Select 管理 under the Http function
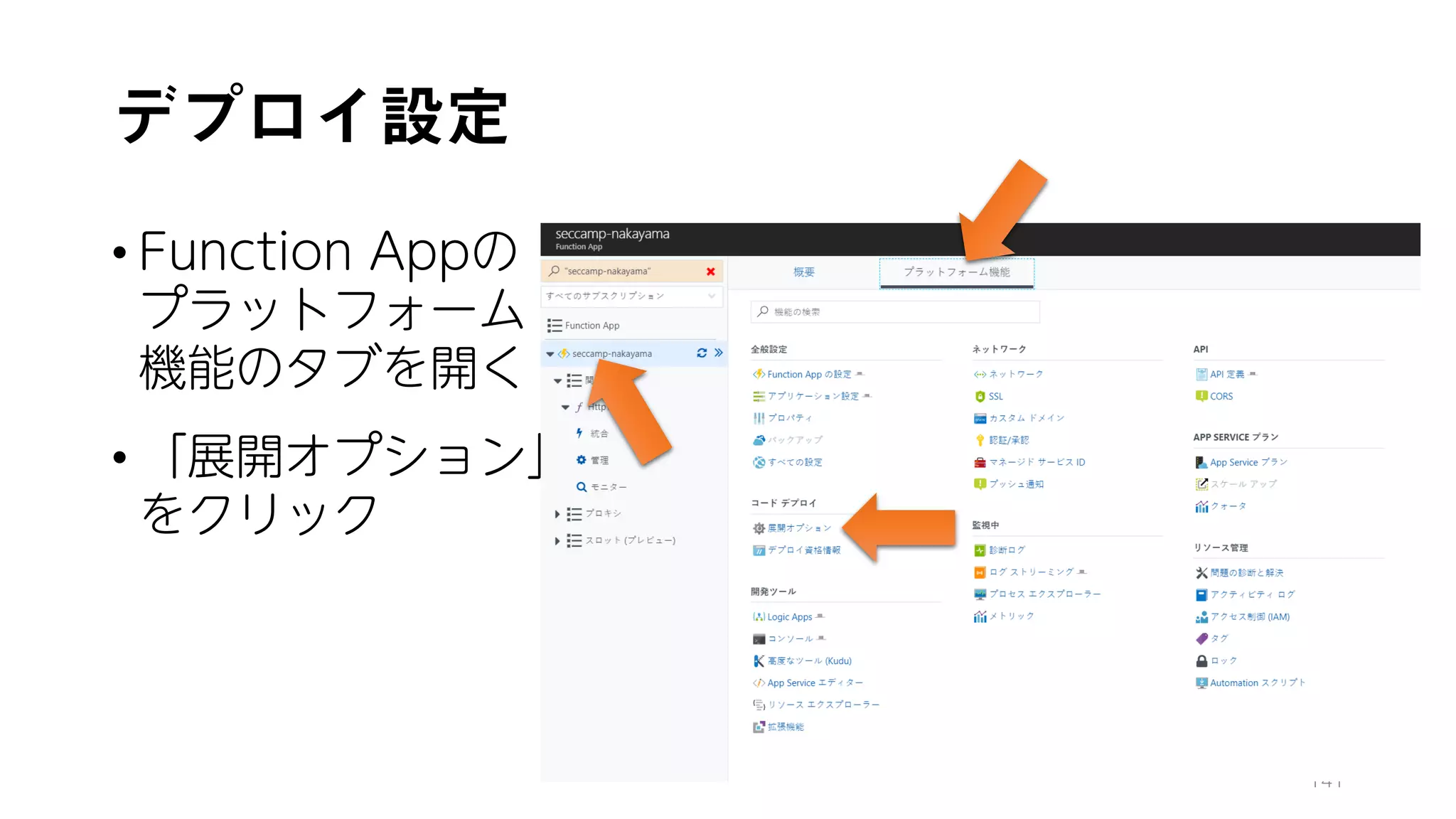 (x=599, y=461)
